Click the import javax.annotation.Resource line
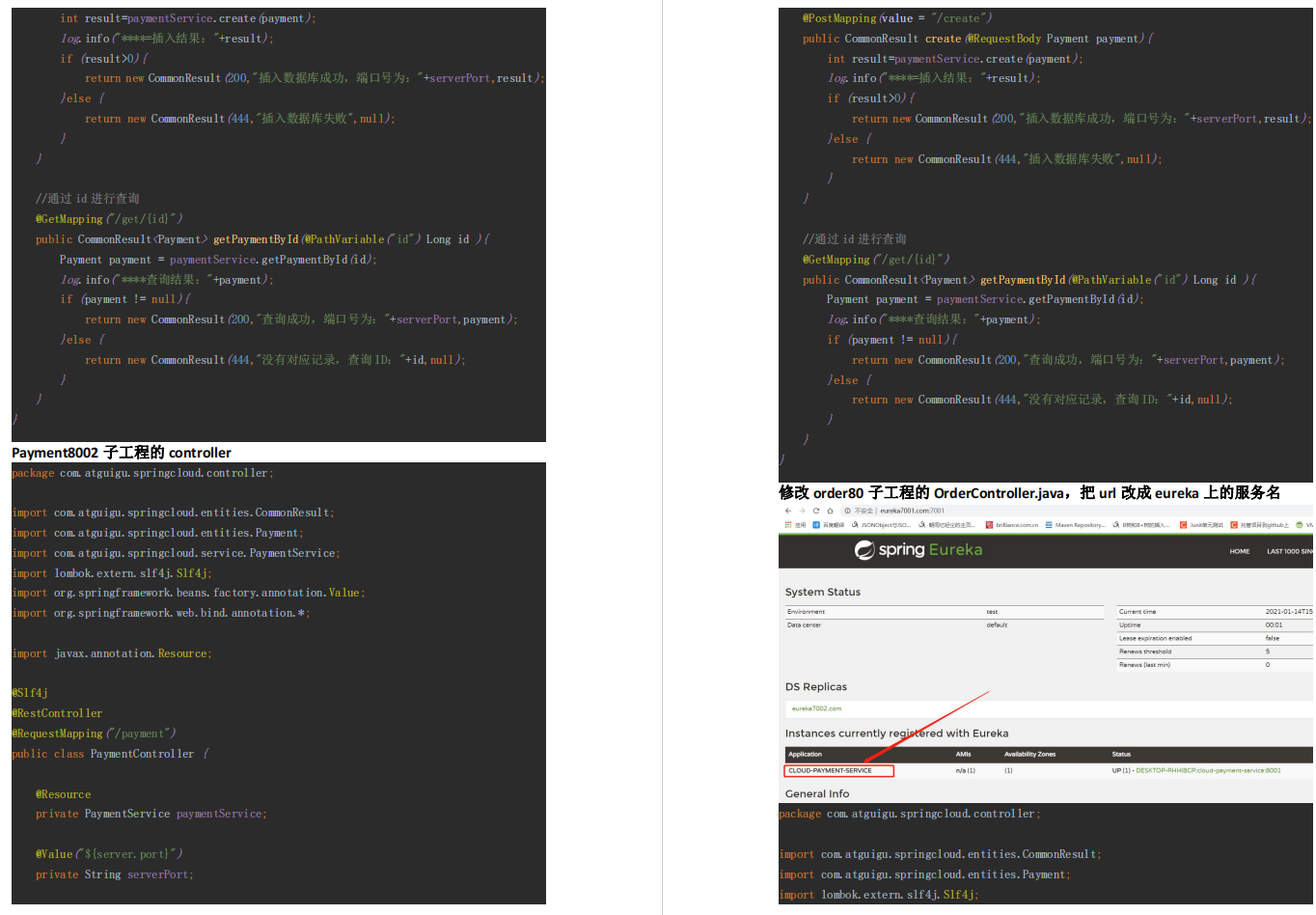This screenshot has height=915, width=1316. tap(111, 653)
